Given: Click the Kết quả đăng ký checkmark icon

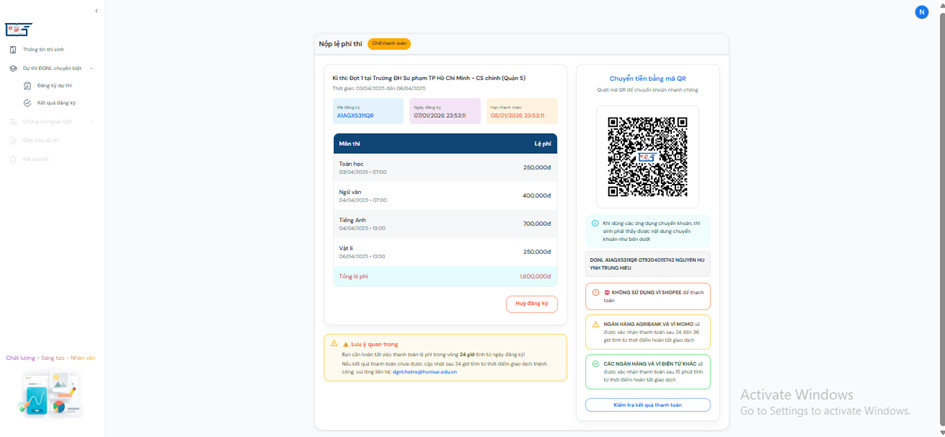Looking at the screenshot, I should click(27, 103).
